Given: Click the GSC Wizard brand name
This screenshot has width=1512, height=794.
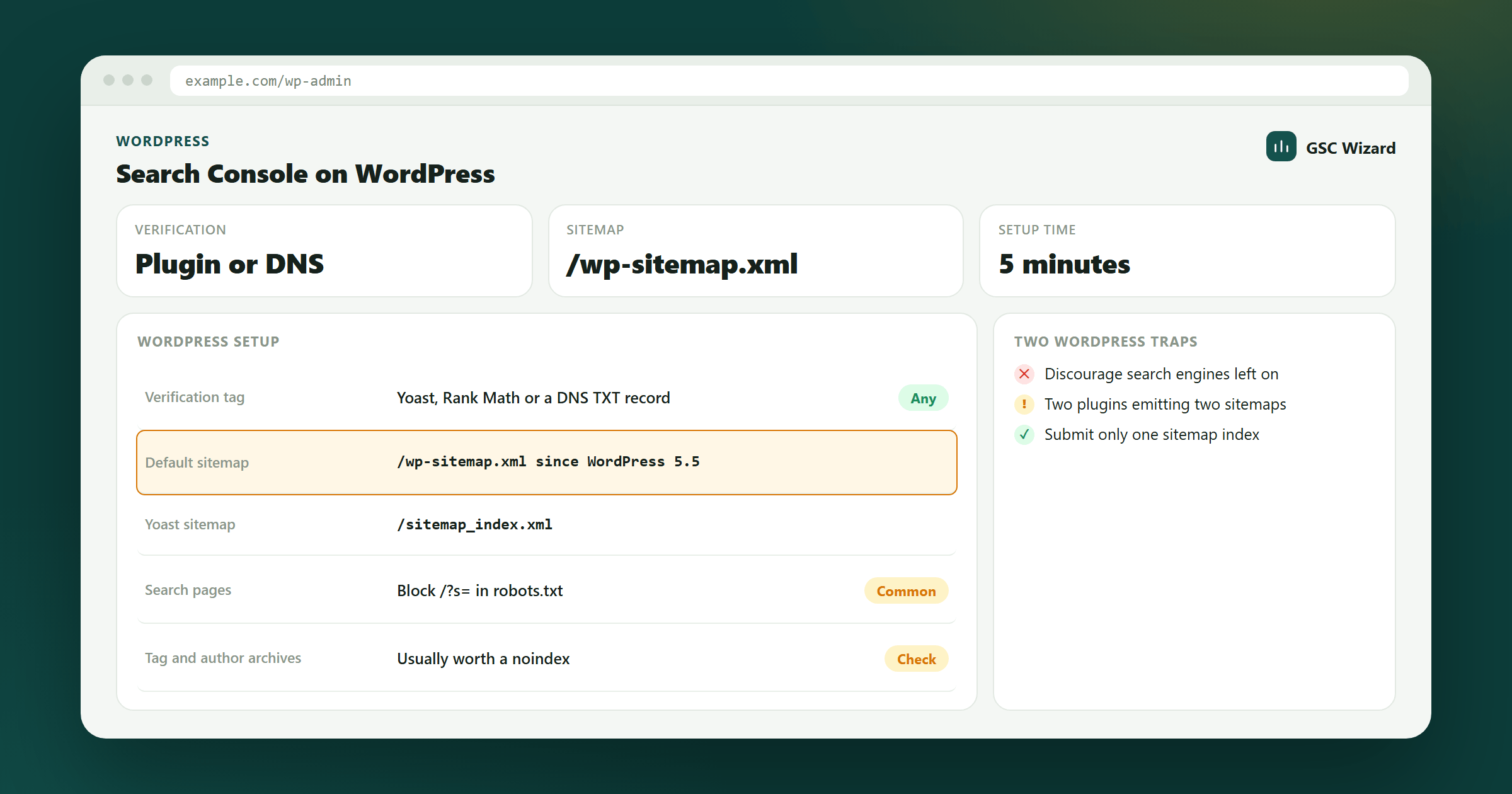Looking at the screenshot, I should 1351,147.
